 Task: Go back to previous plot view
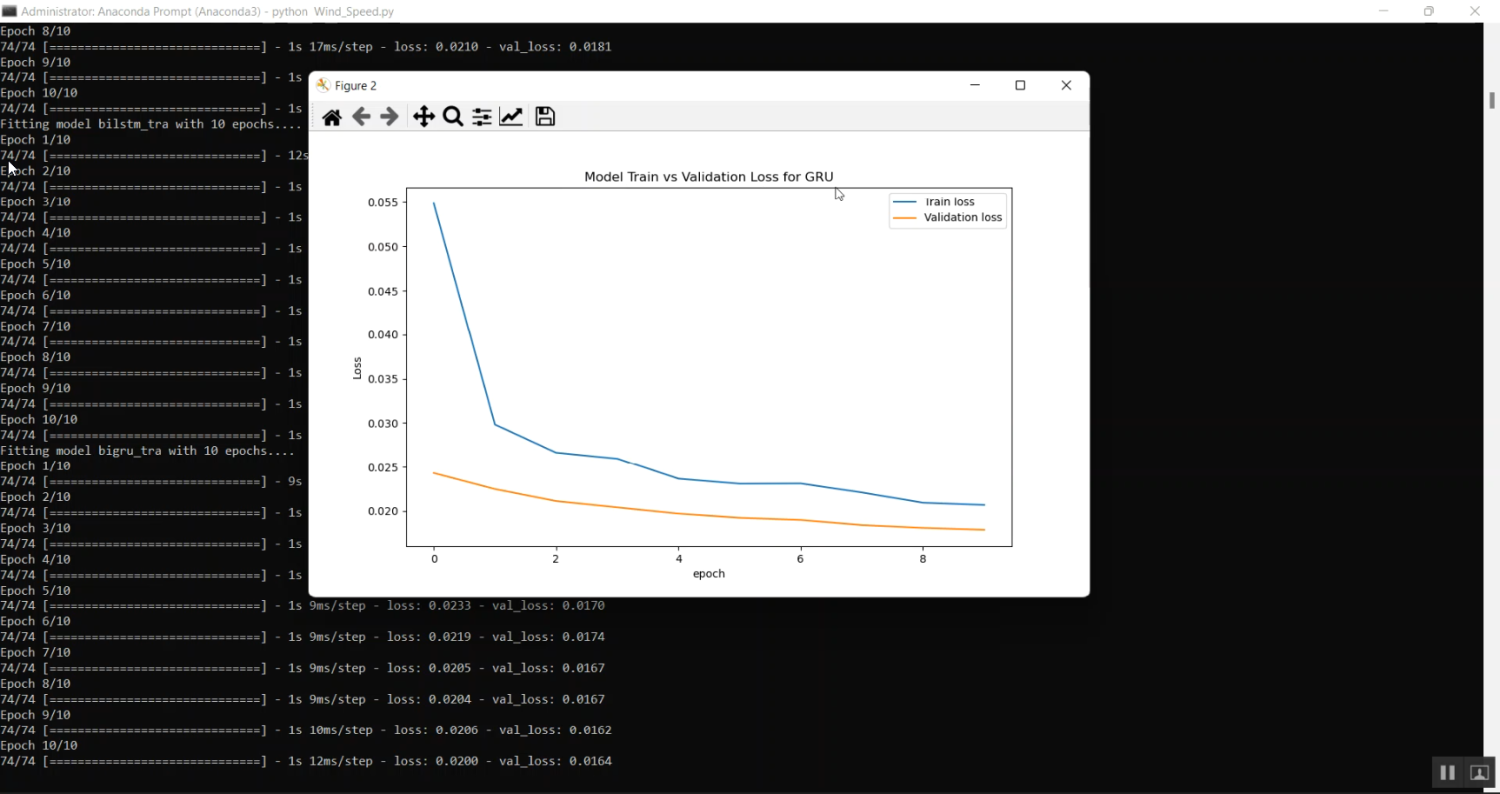click(x=361, y=117)
